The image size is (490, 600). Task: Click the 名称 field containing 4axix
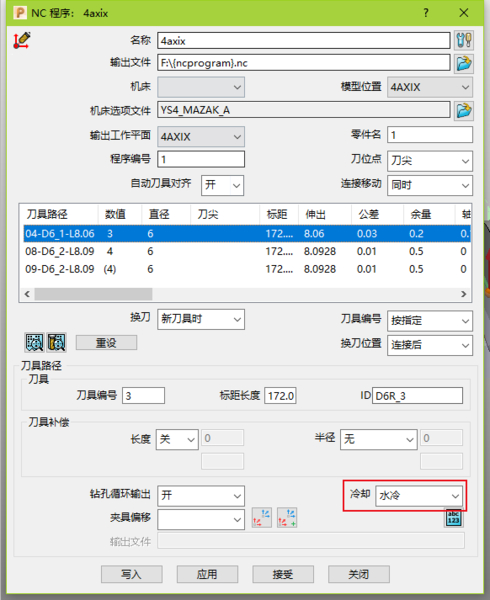click(x=304, y=41)
